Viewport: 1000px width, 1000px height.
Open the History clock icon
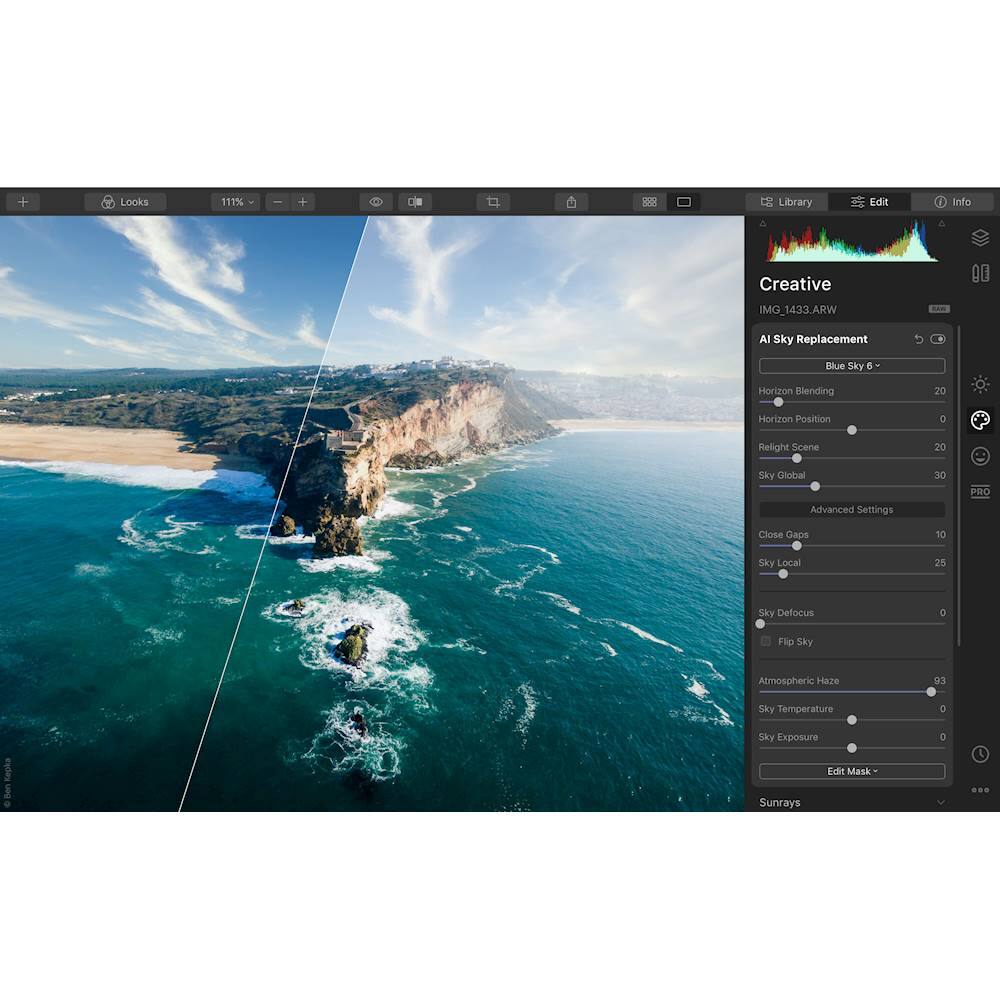tap(980, 754)
